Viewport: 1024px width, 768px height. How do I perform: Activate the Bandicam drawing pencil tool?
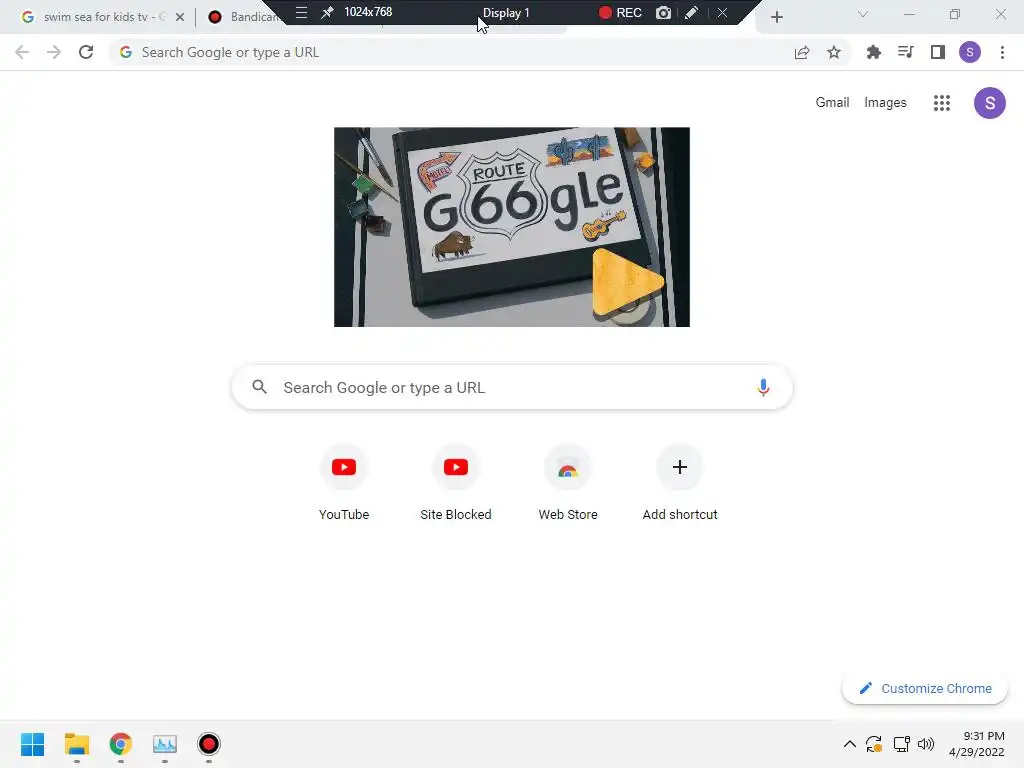[x=692, y=12]
